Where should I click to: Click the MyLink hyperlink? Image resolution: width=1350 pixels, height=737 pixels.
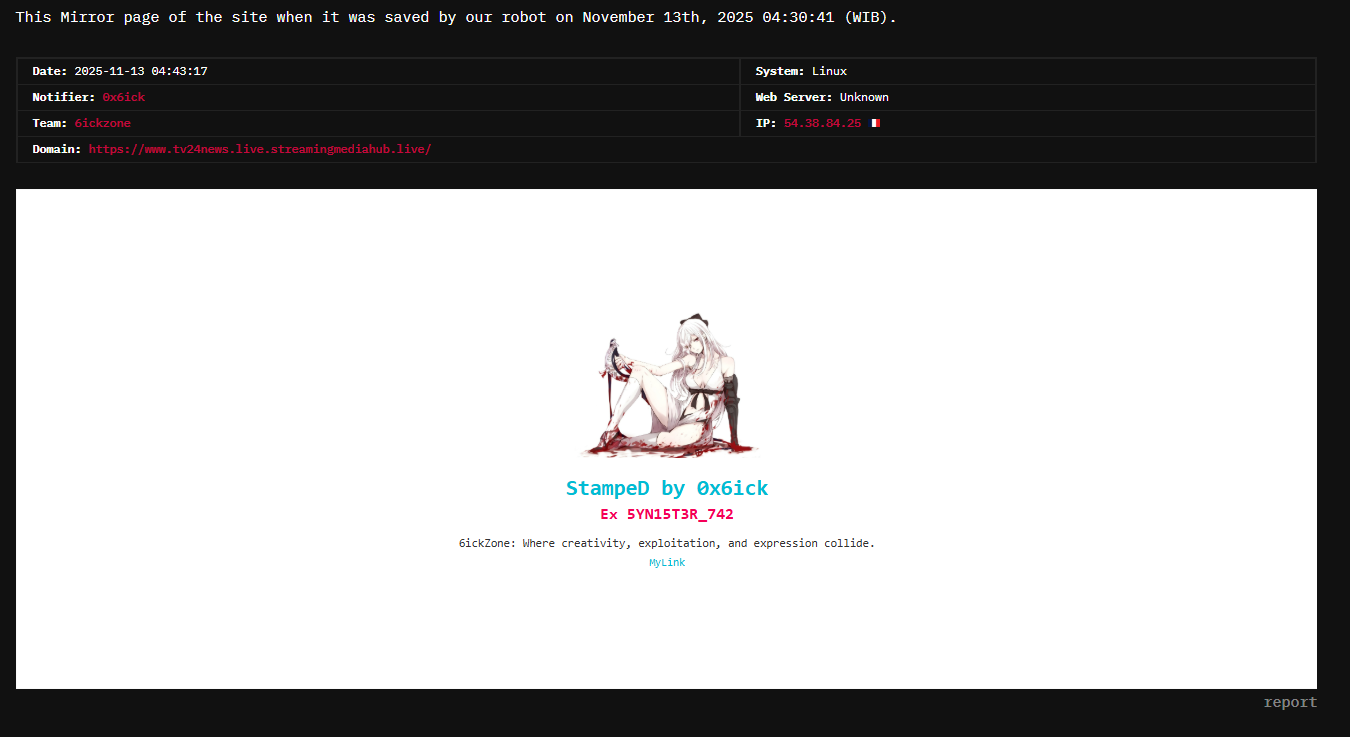(667, 563)
